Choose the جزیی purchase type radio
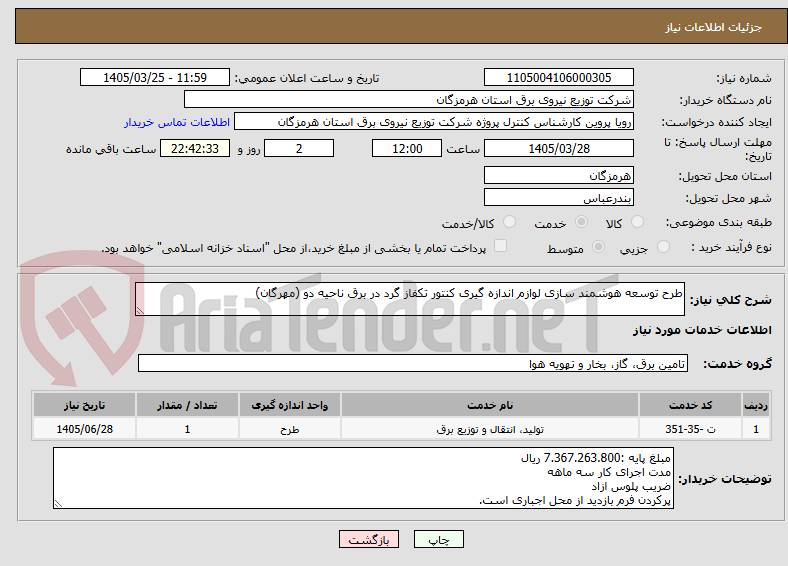 click(663, 247)
